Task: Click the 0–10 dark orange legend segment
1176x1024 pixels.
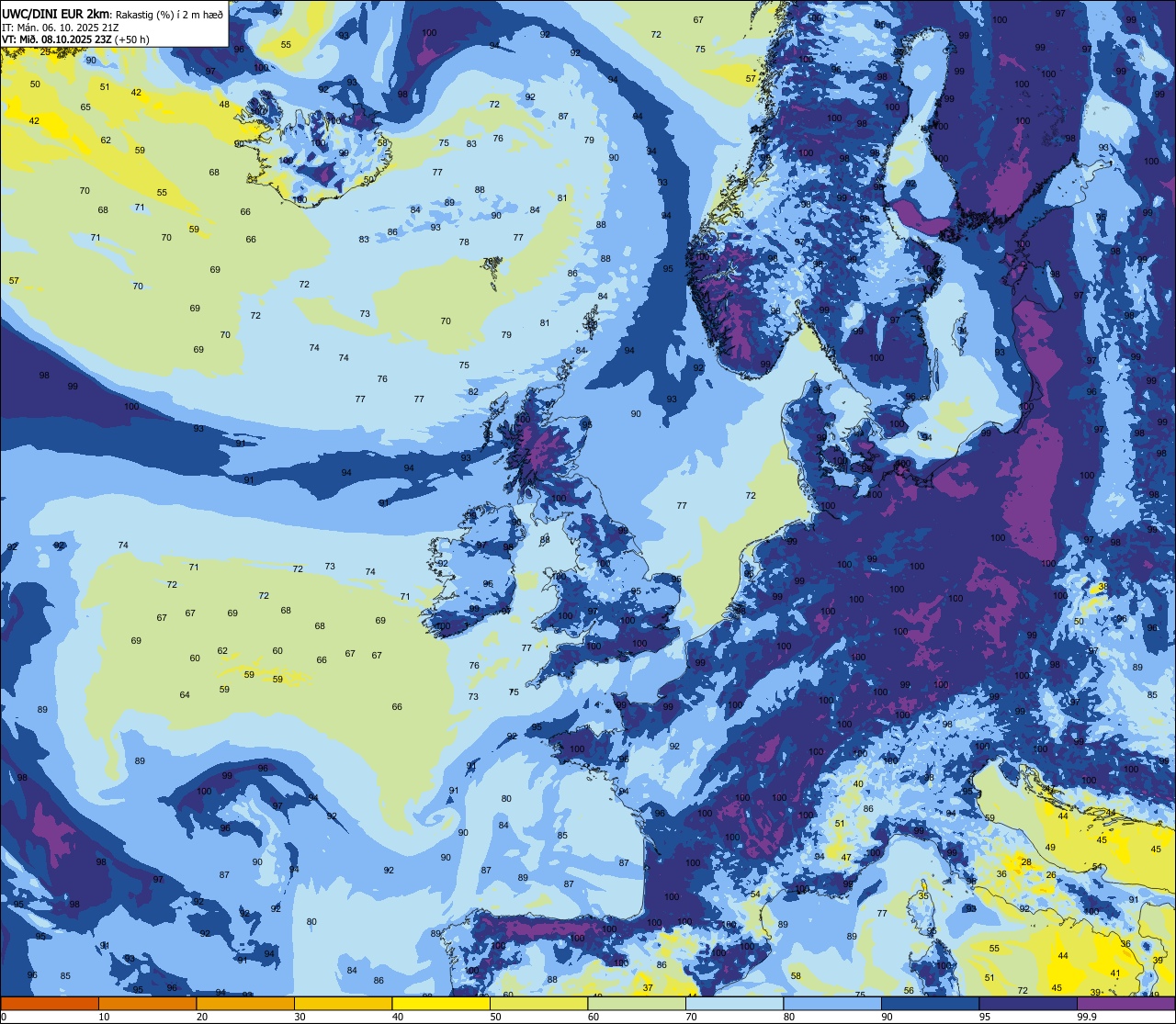Action: pyautogui.click(x=50, y=1004)
